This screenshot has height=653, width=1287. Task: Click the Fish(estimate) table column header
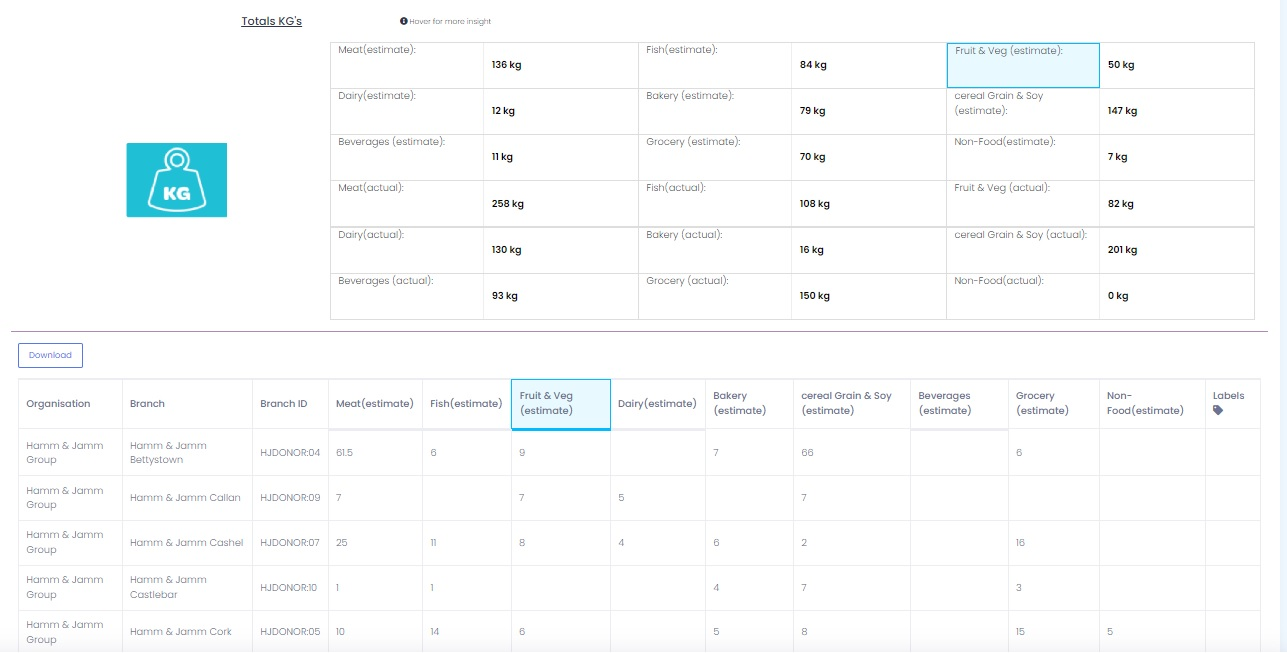(466, 404)
